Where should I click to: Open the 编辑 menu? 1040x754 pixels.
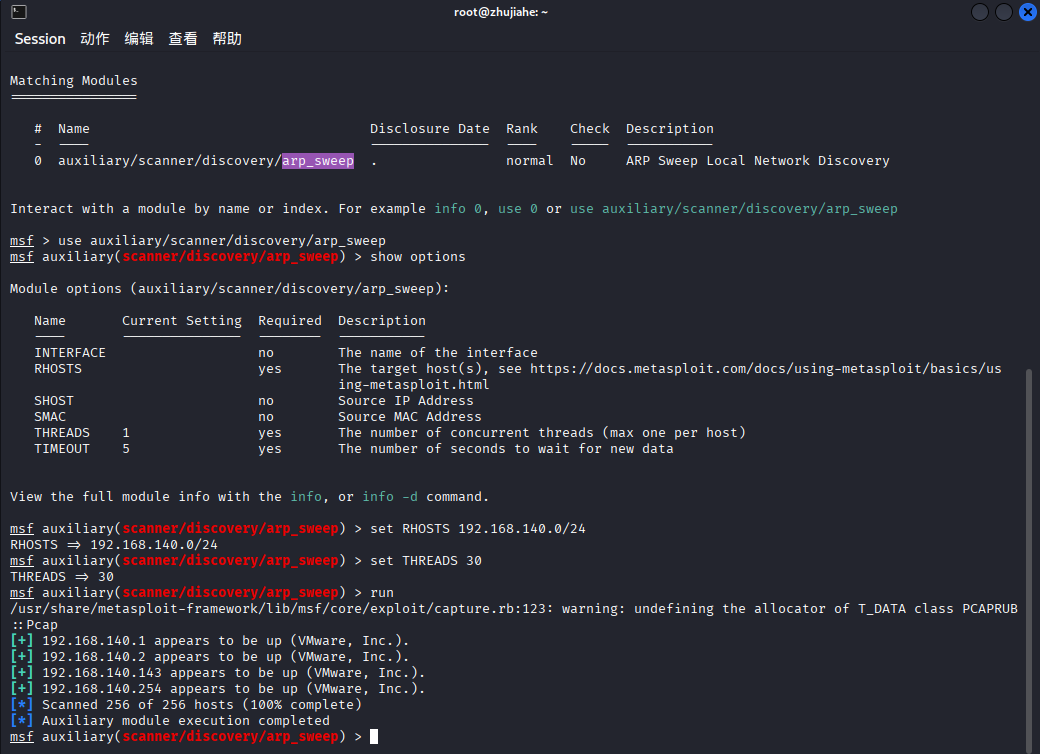(x=139, y=39)
